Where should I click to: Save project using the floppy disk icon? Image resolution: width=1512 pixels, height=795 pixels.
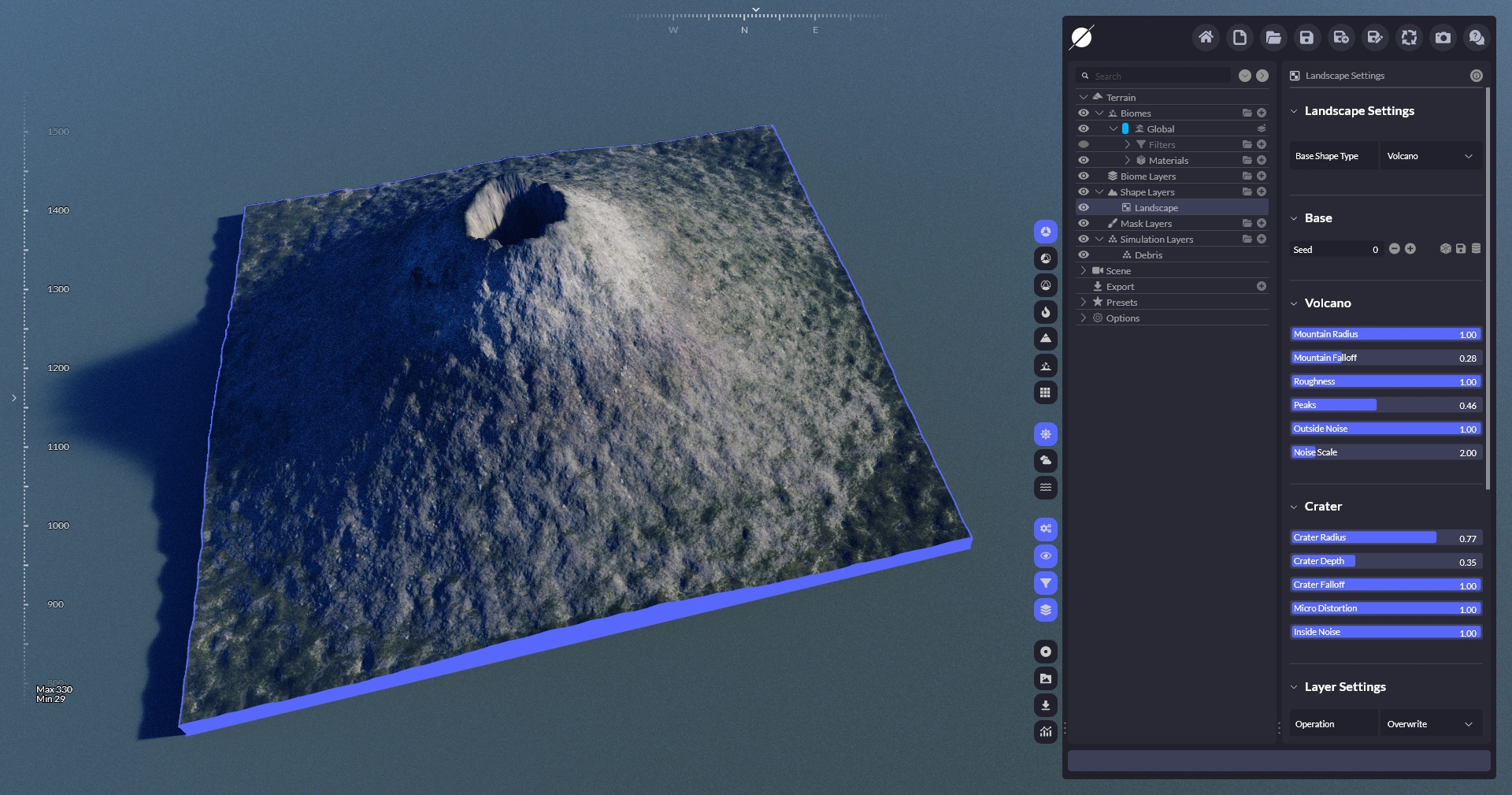coord(1306,37)
